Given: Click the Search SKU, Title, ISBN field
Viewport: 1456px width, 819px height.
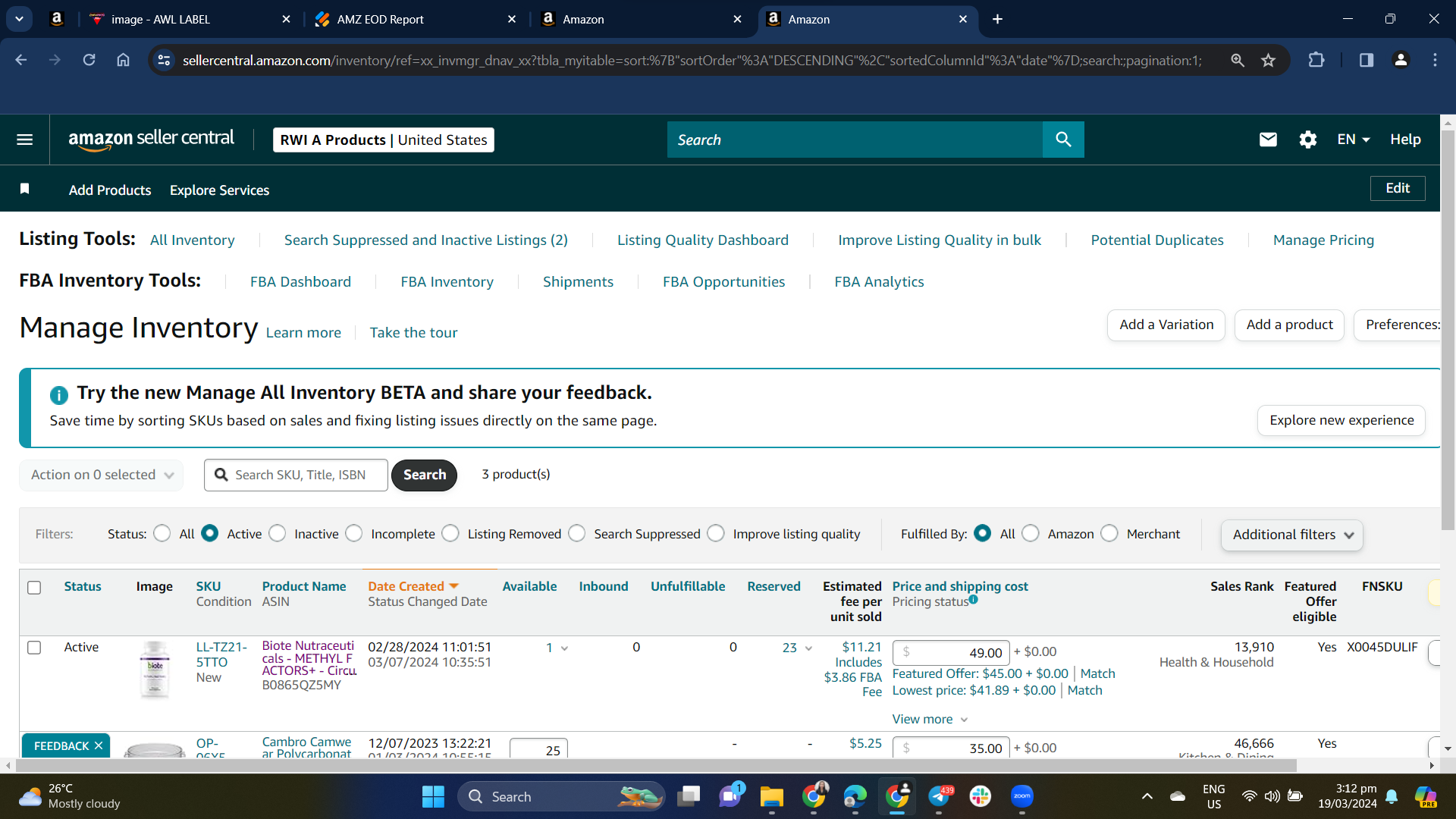Looking at the screenshot, I should click(296, 475).
